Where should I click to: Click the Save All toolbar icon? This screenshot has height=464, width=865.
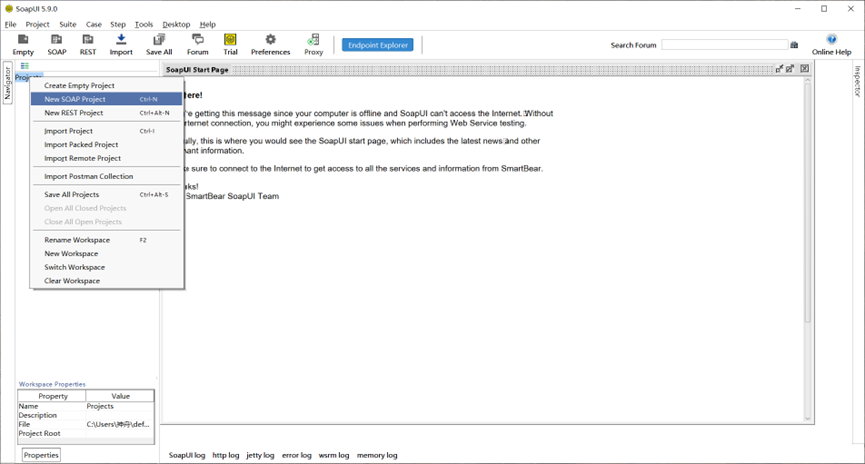[x=159, y=40]
